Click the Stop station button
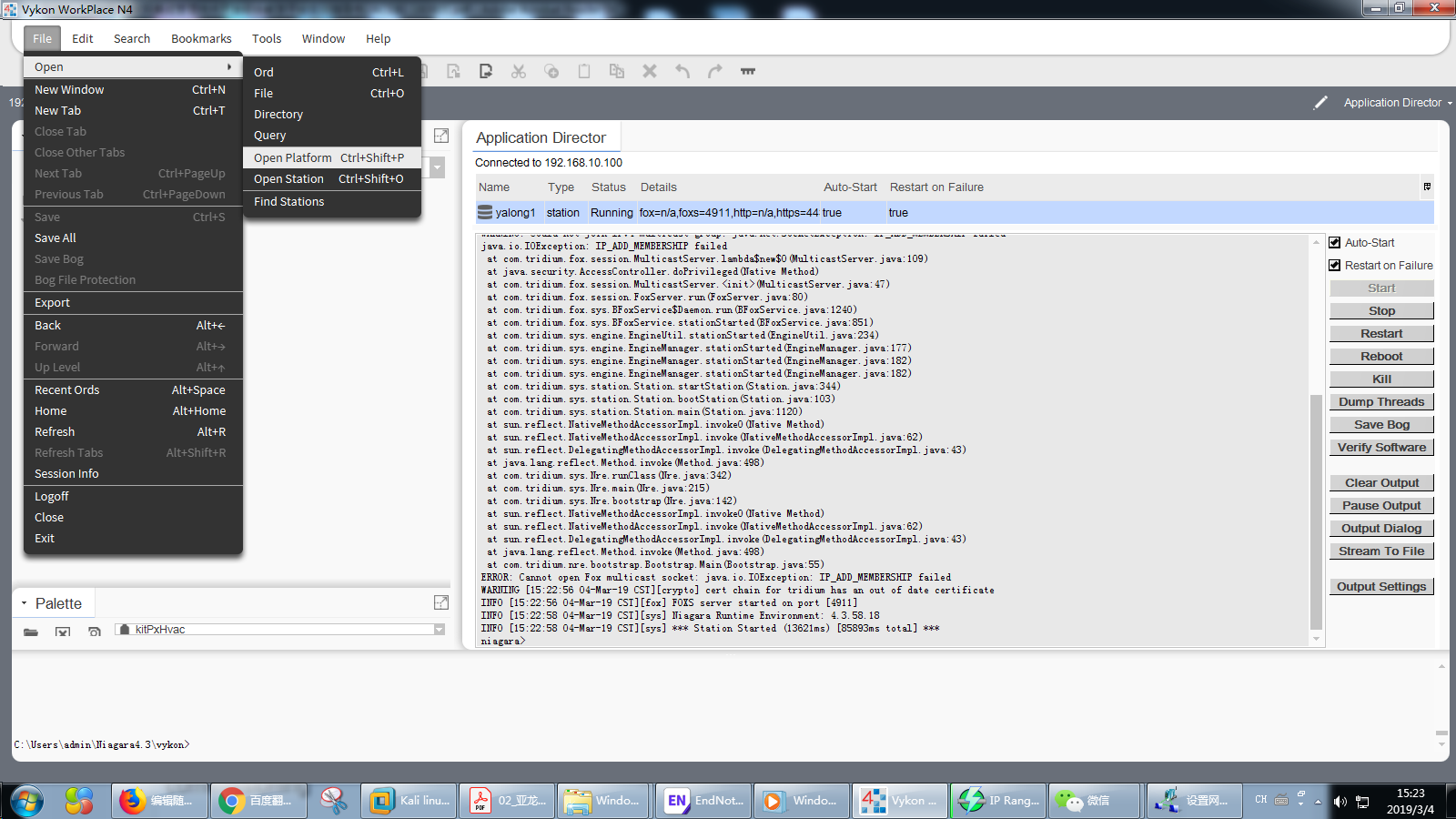This screenshot has width=1456, height=819. pos(1381,310)
